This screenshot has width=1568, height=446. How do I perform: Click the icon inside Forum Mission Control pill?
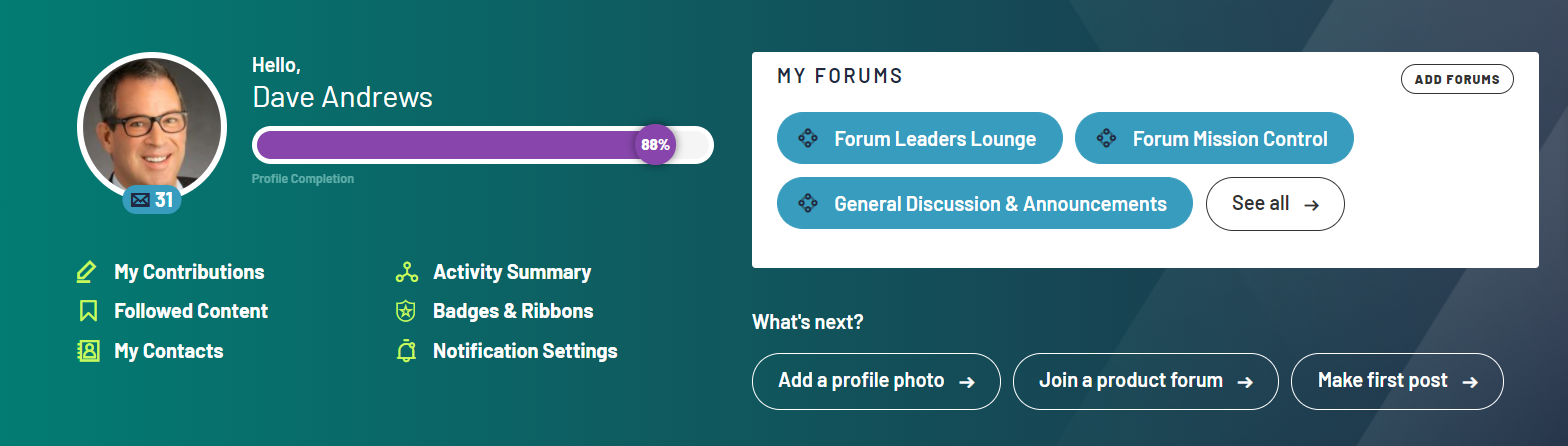tap(1106, 139)
